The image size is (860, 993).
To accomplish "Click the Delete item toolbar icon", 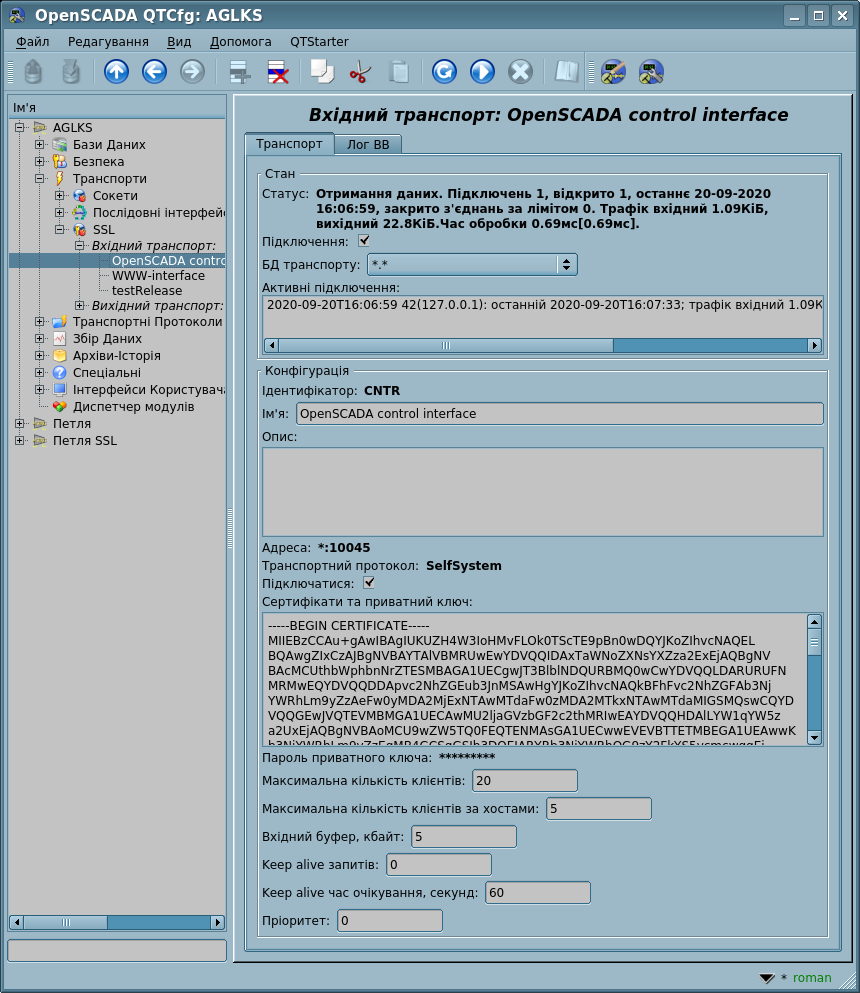I will (x=278, y=72).
